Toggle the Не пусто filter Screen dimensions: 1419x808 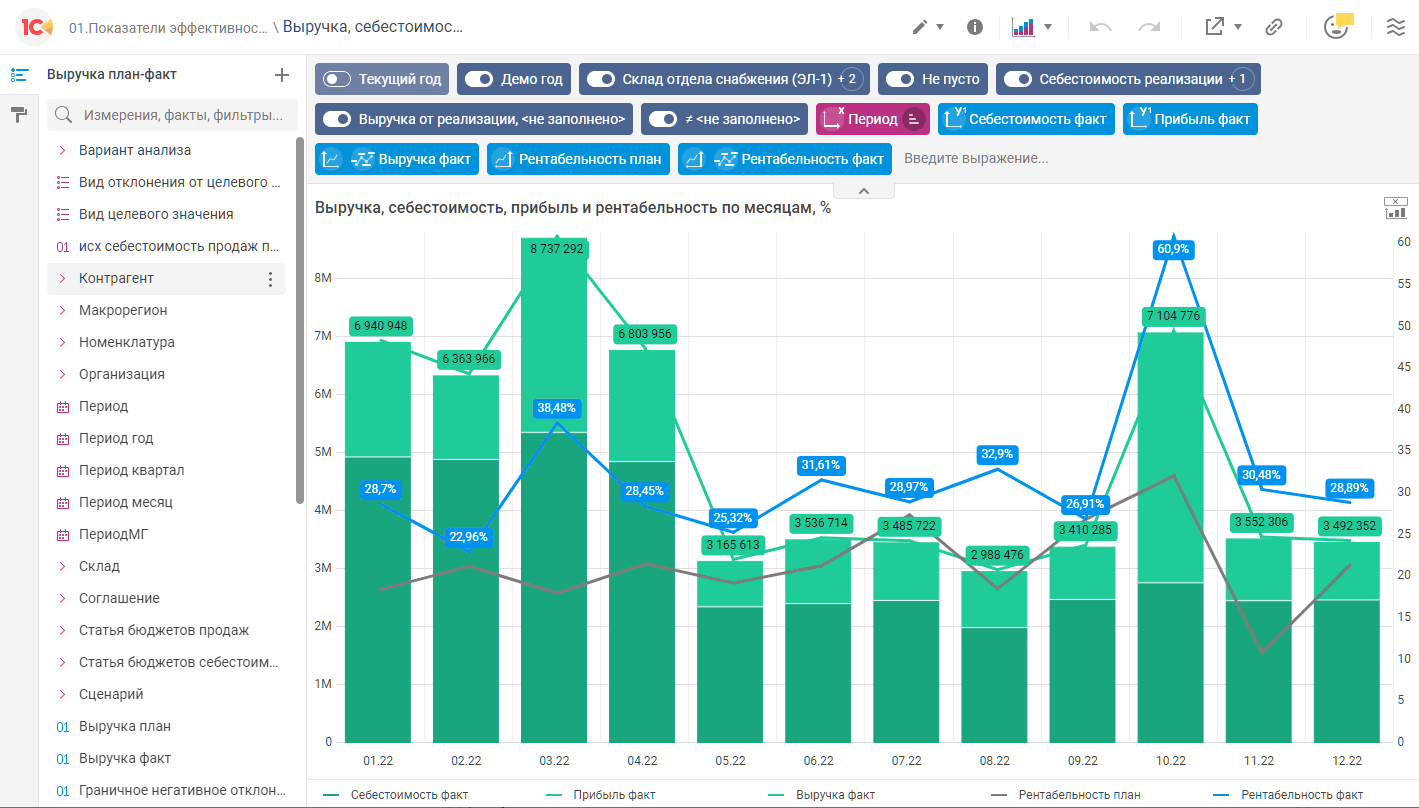pyautogui.click(x=901, y=79)
